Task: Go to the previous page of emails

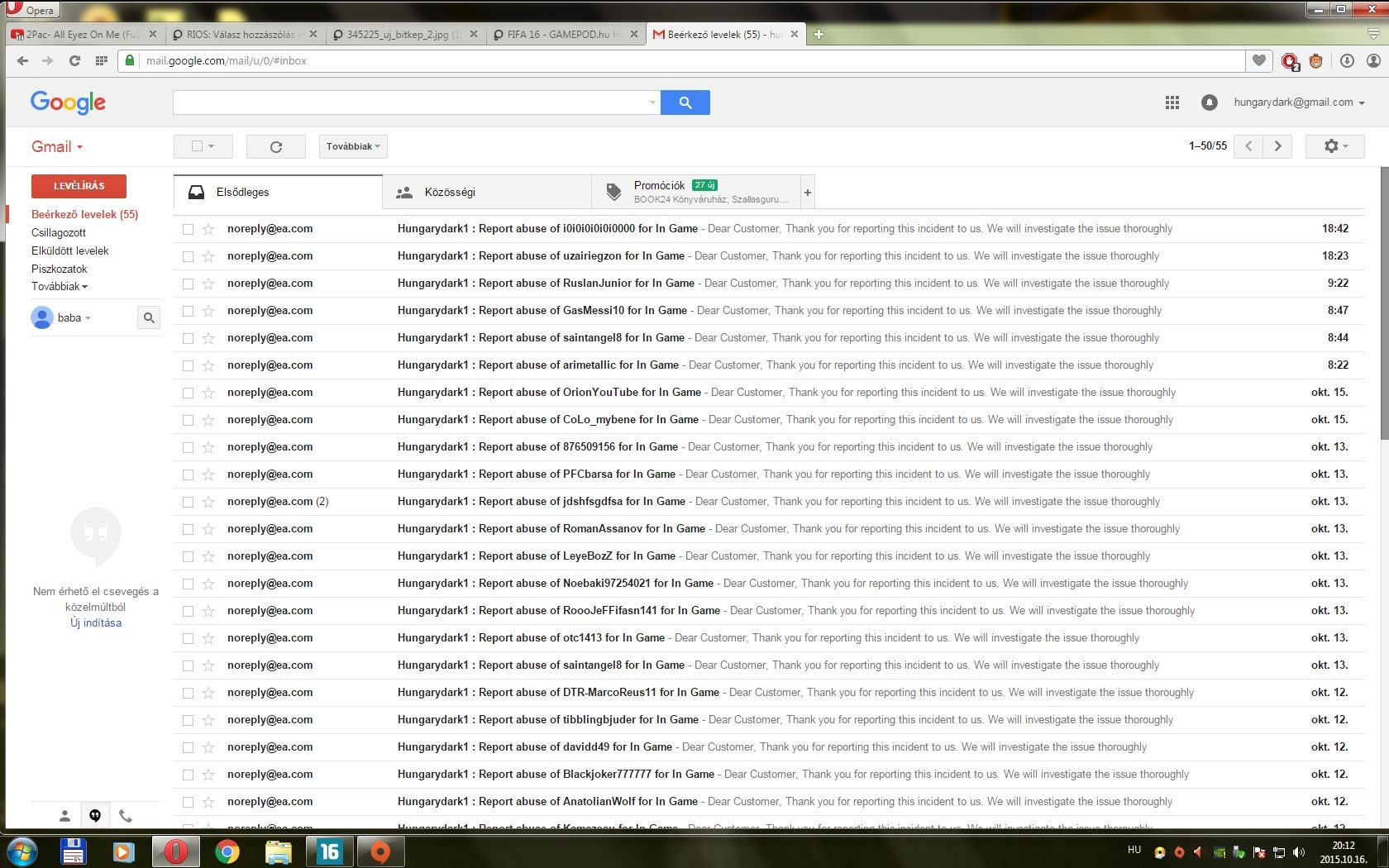Action: coord(1249,146)
